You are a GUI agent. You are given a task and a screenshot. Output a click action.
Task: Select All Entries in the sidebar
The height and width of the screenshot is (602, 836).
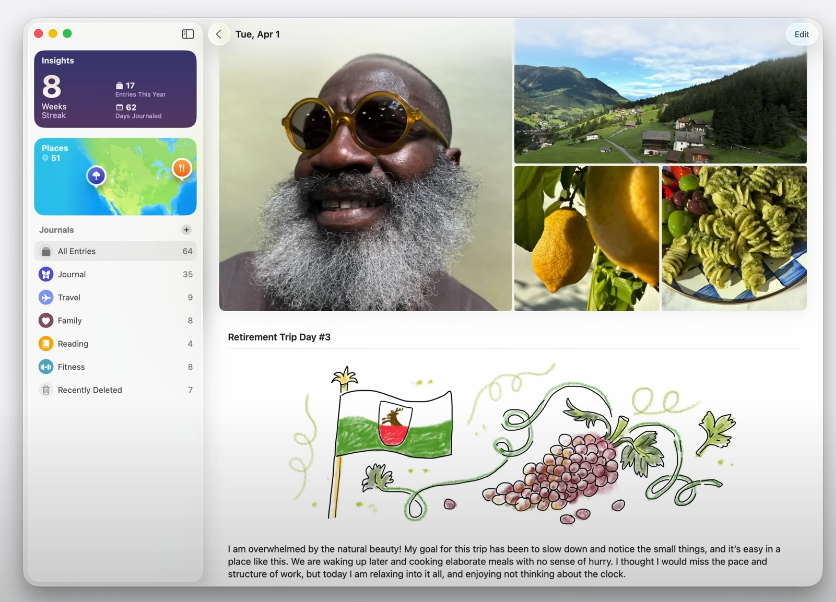[x=115, y=251]
